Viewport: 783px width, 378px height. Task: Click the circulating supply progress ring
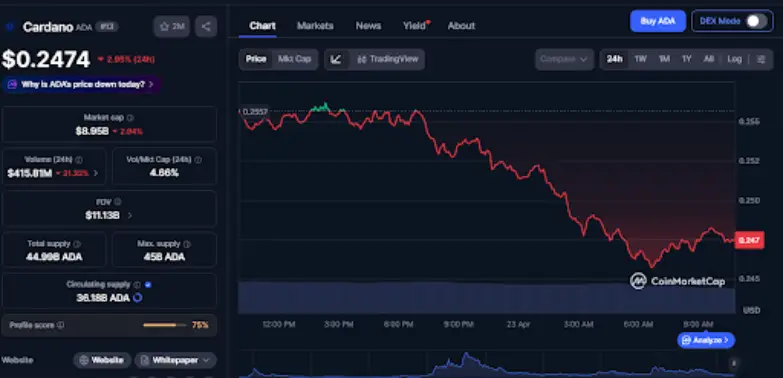[137, 298]
